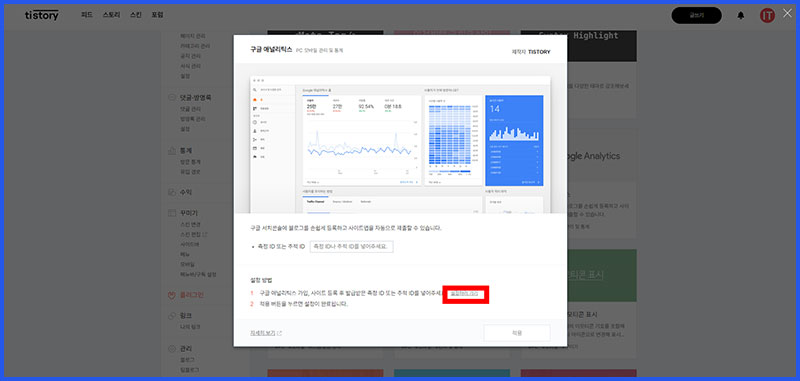Click the 적용 button in the dialog
The width and height of the screenshot is (800, 381).
[x=517, y=333]
